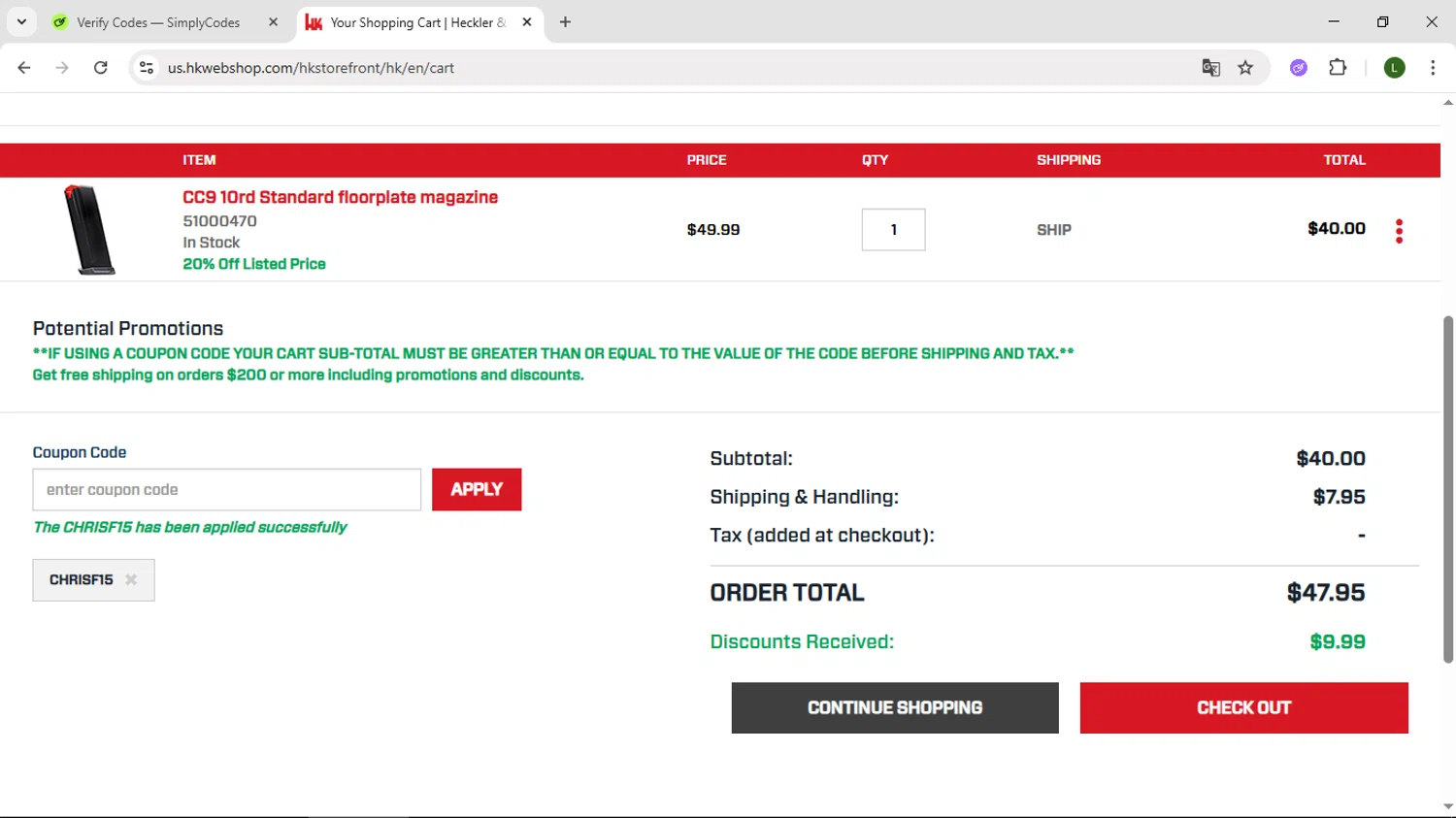This screenshot has width=1456, height=818.
Task: Click the page vertical scrollbar thumb
Action: click(1448, 489)
